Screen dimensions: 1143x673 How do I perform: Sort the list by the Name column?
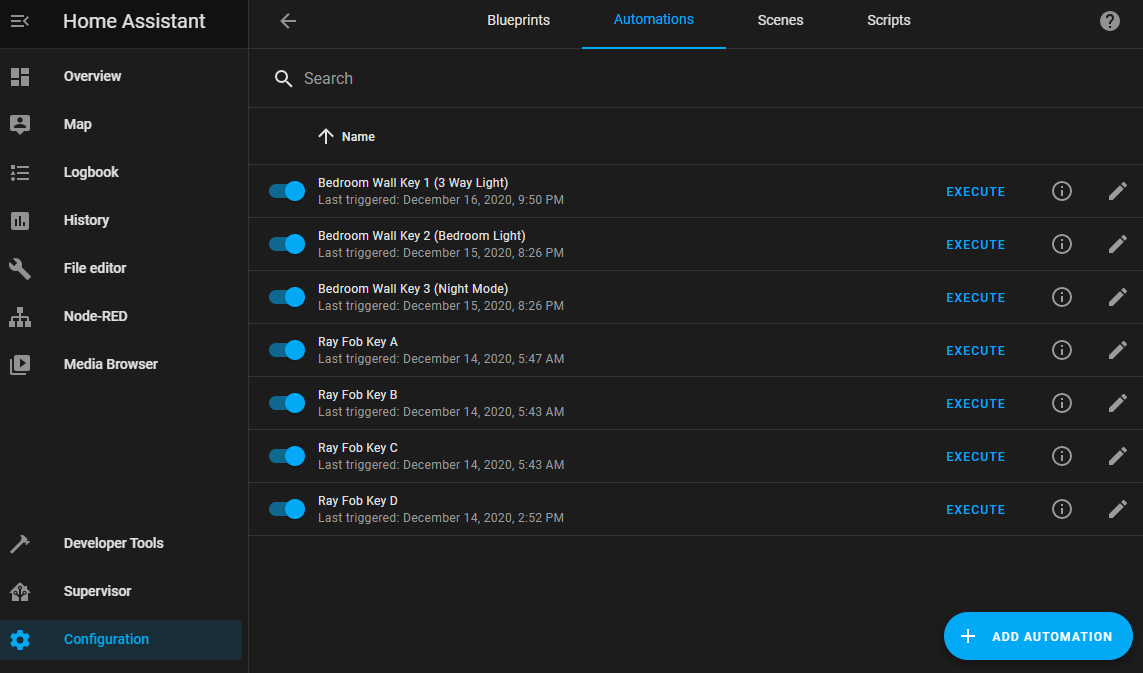coord(357,137)
